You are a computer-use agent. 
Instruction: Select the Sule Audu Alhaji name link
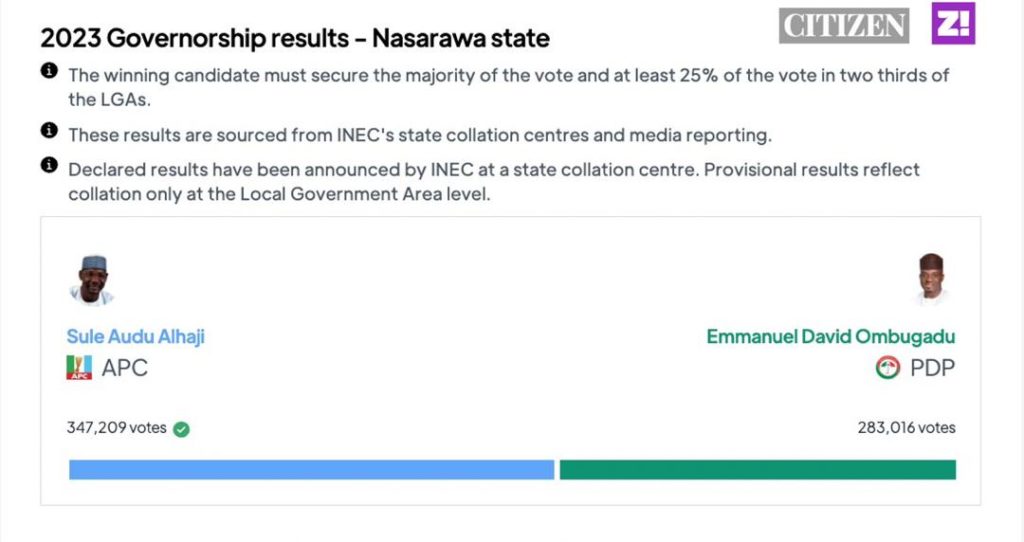(x=135, y=337)
